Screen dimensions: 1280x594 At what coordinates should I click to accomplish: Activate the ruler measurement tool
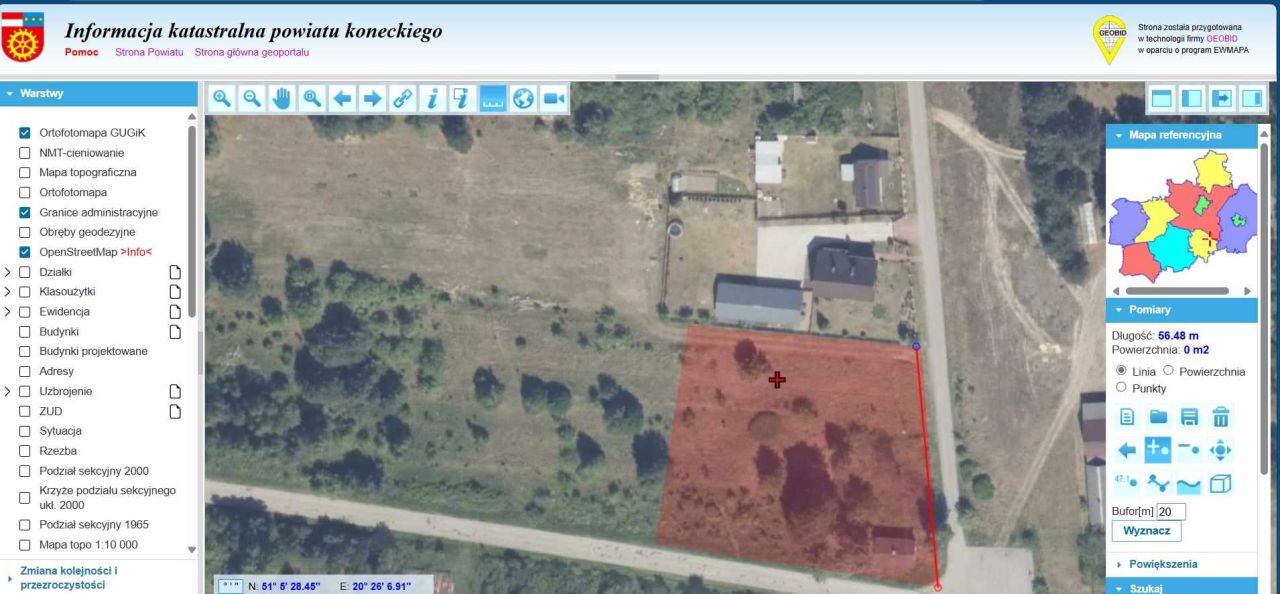493,99
